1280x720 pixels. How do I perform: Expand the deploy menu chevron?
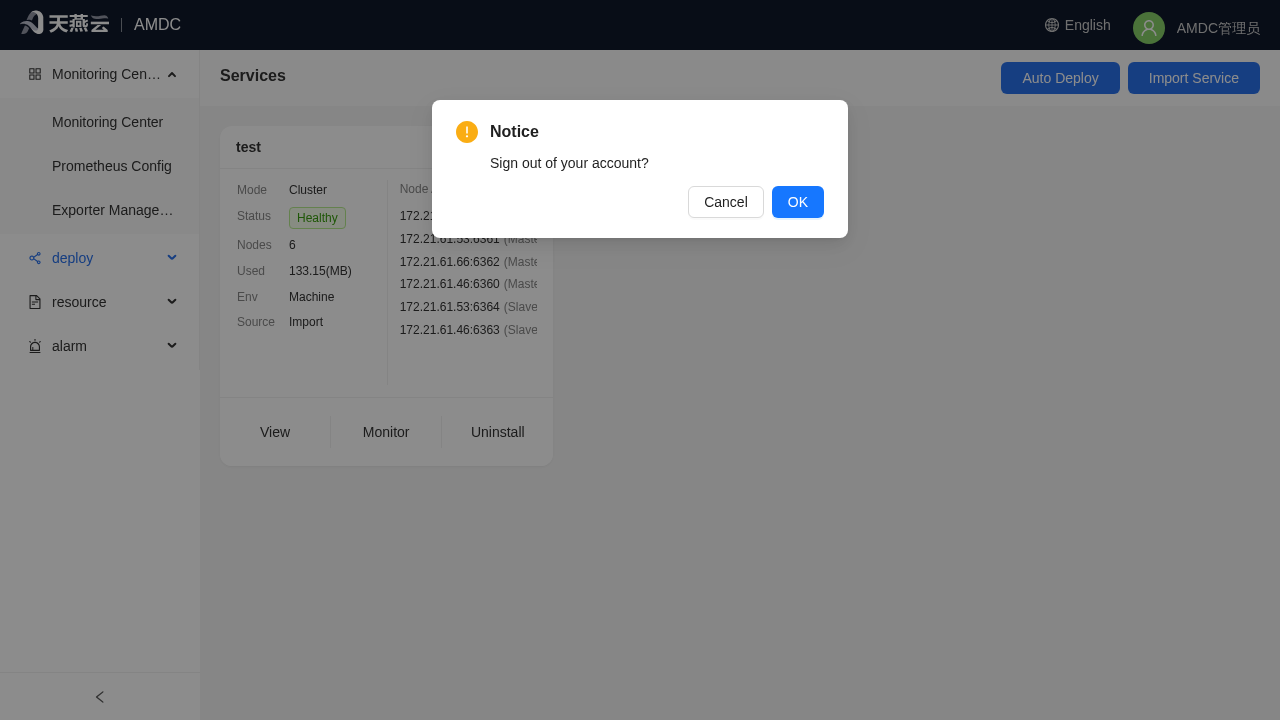point(172,258)
